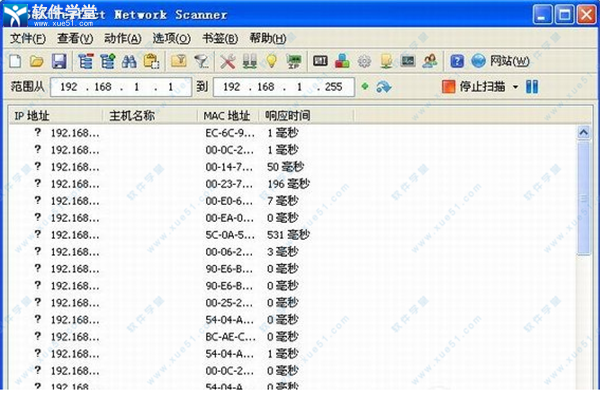Click the vertical scrollbar of results list
The height and width of the screenshot is (415, 600).
point(584,250)
